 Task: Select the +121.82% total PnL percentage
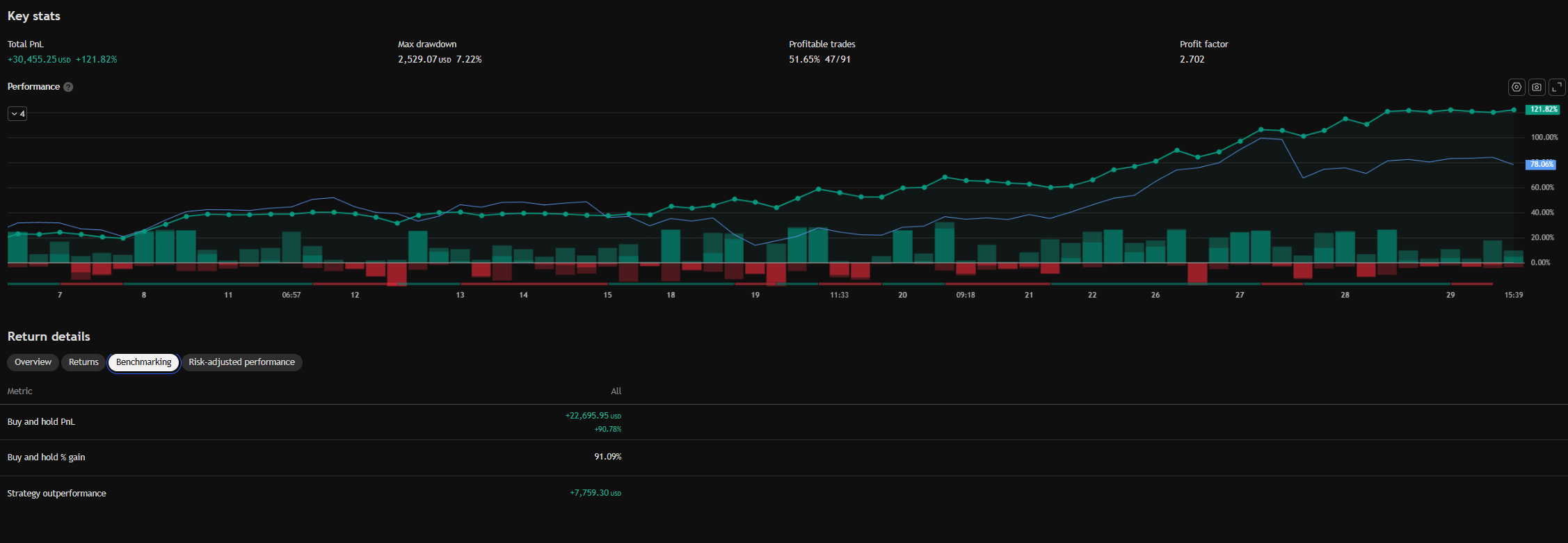96,59
